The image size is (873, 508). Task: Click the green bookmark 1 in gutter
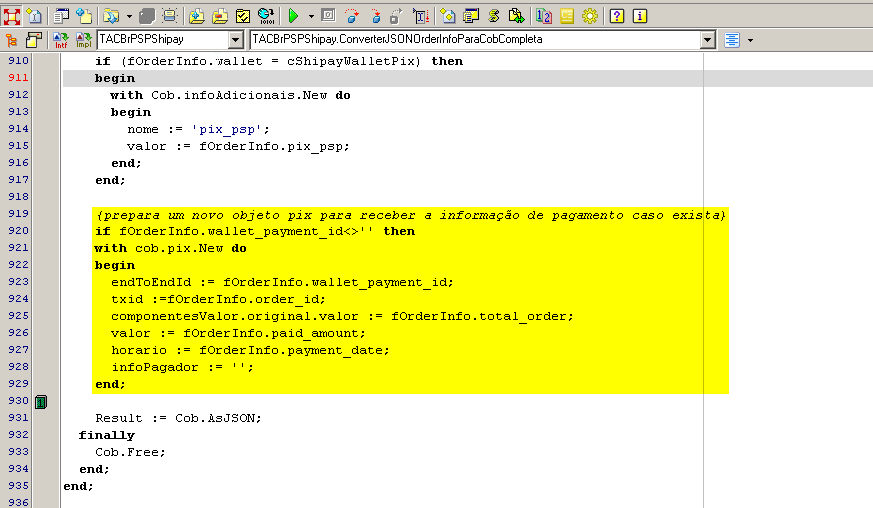pos(41,402)
